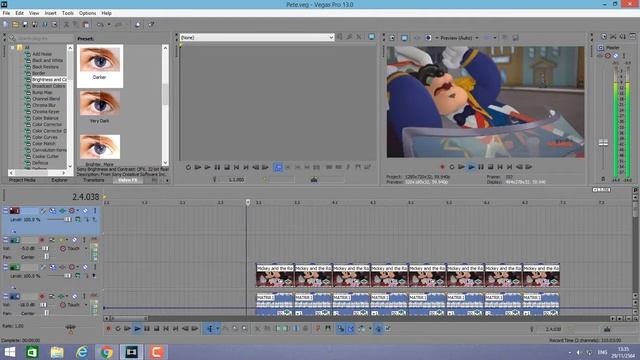Click the Cut scissors icon in toolbar

[x=66, y=24]
